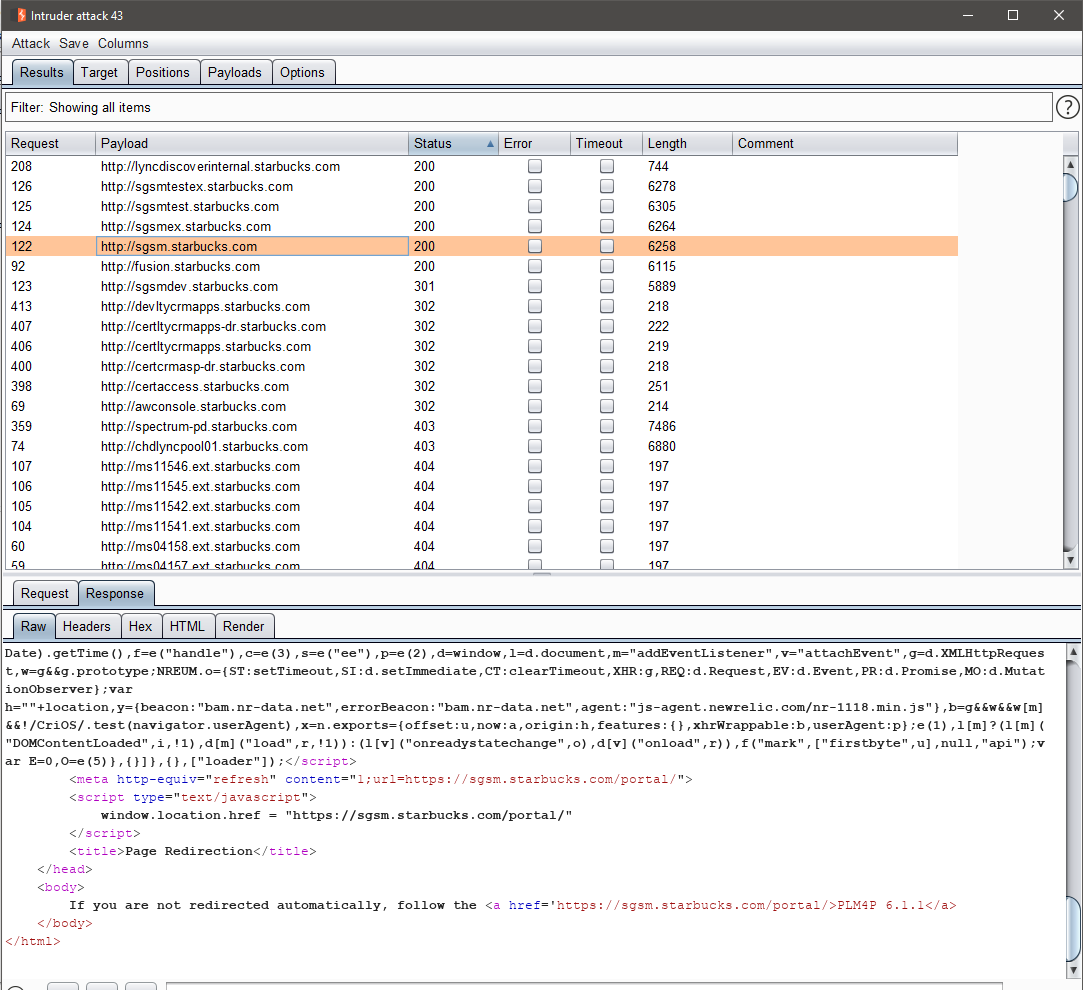The image size is (1083, 990).
Task: Sort by the Error column header
Action: point(535,144)
